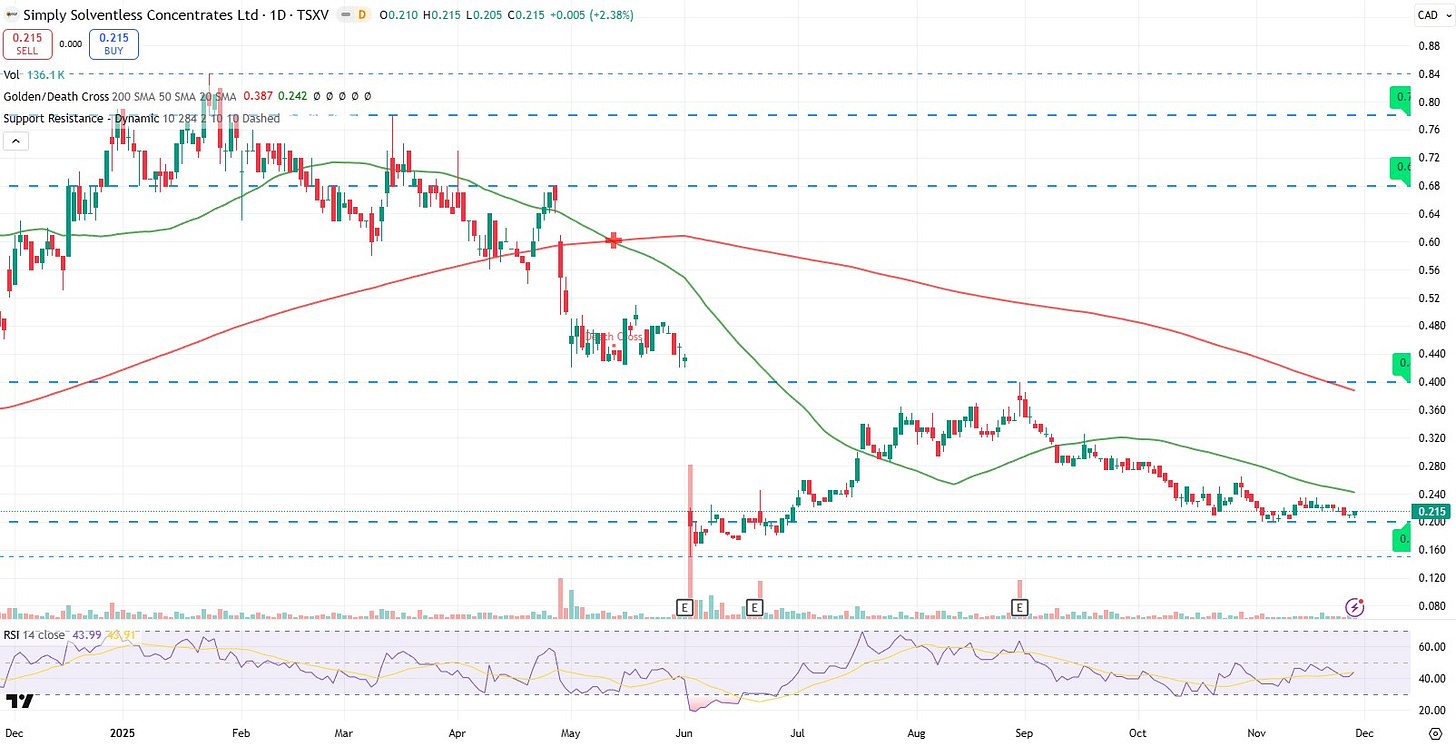This screenshot has height=745, width=1456.
Task: Open the earnings E marker in early June
Action: click(x=685, y=607)
